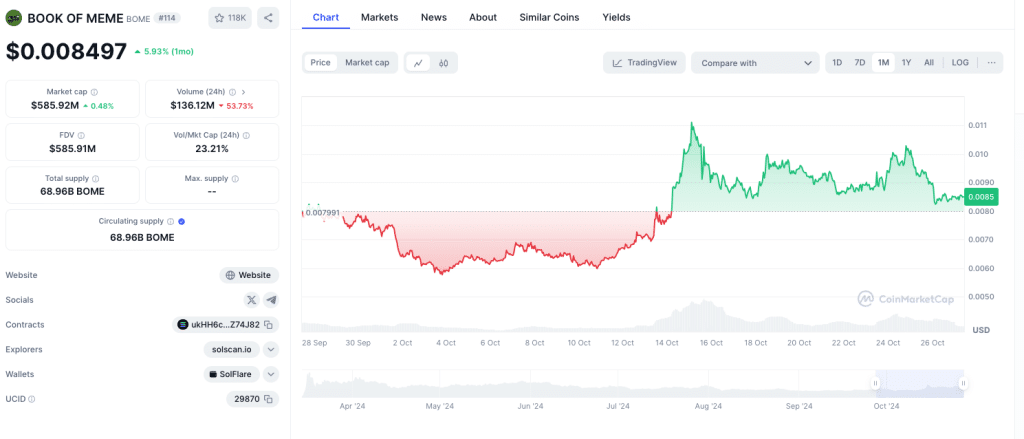Open the X (Twitter) social link

(251, 300)
